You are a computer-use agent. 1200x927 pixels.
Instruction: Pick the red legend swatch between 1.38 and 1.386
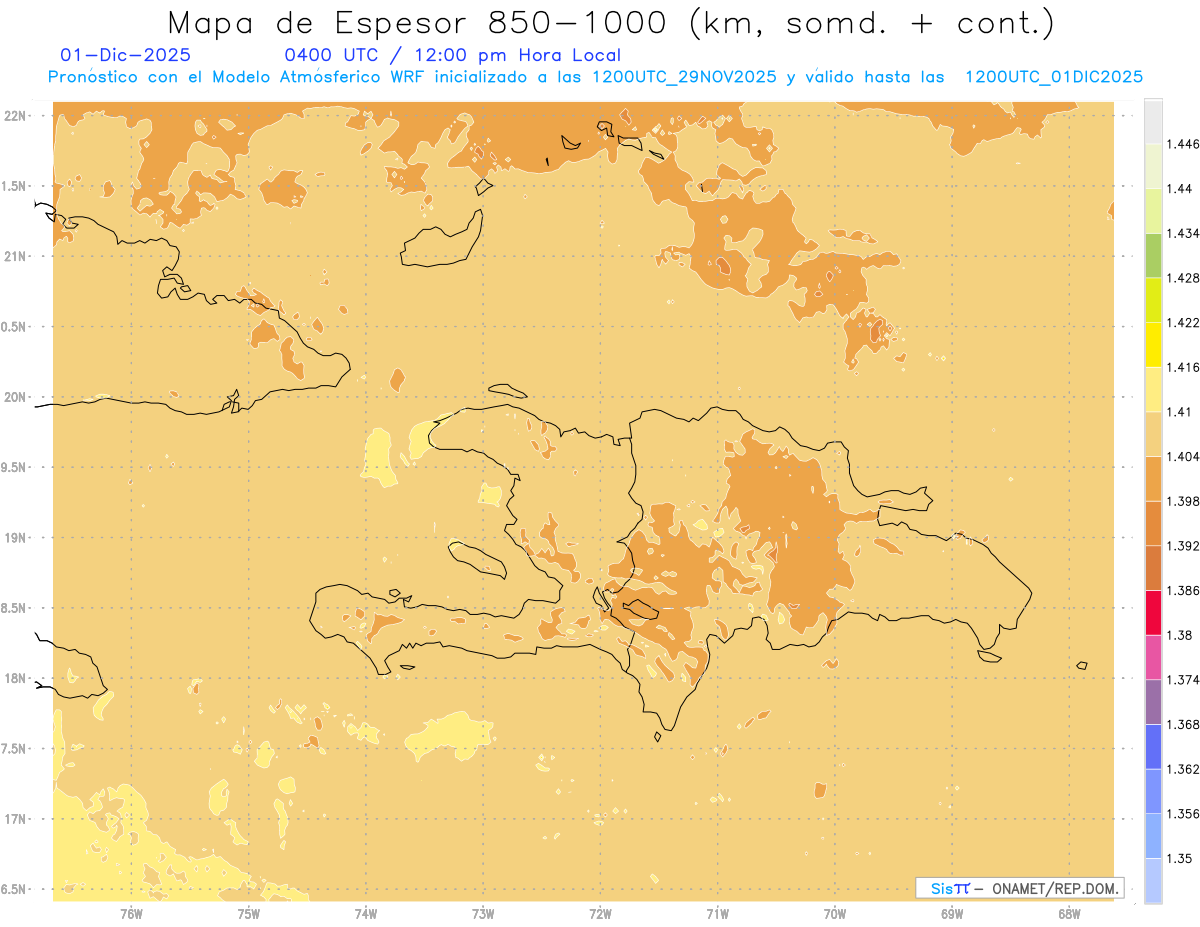[x=1153, y=612]
